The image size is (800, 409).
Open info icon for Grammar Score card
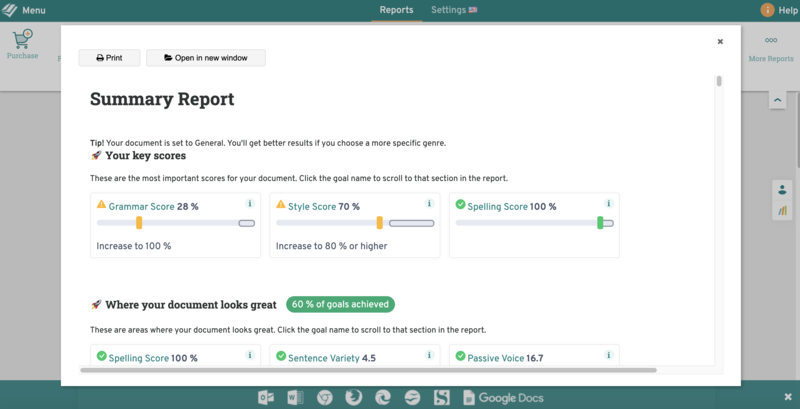[x=249, y=204]
